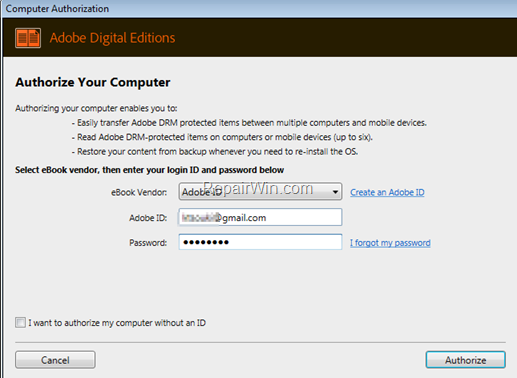Click 'Authorizing your computer enables you to' text
Viewport: 517px width, 378px height.
point(96,108)
